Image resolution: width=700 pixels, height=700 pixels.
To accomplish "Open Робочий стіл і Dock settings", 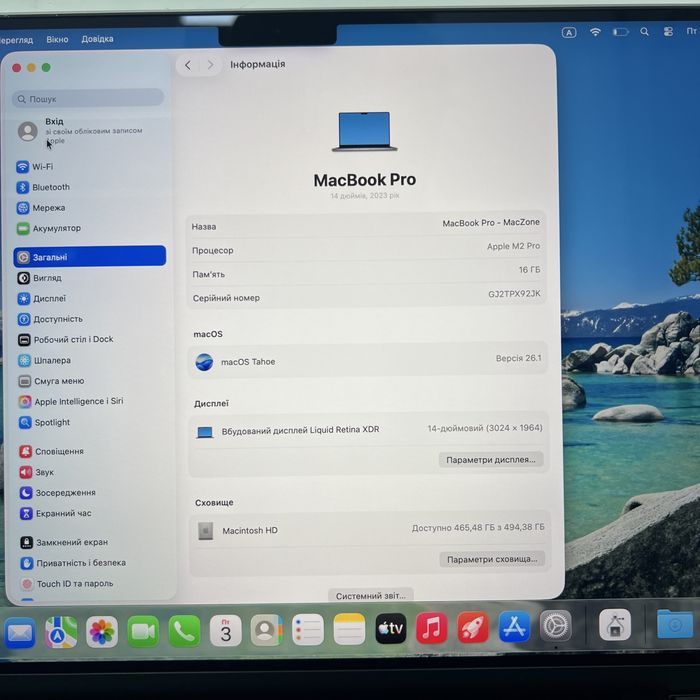I will click(x=65, y=339).
